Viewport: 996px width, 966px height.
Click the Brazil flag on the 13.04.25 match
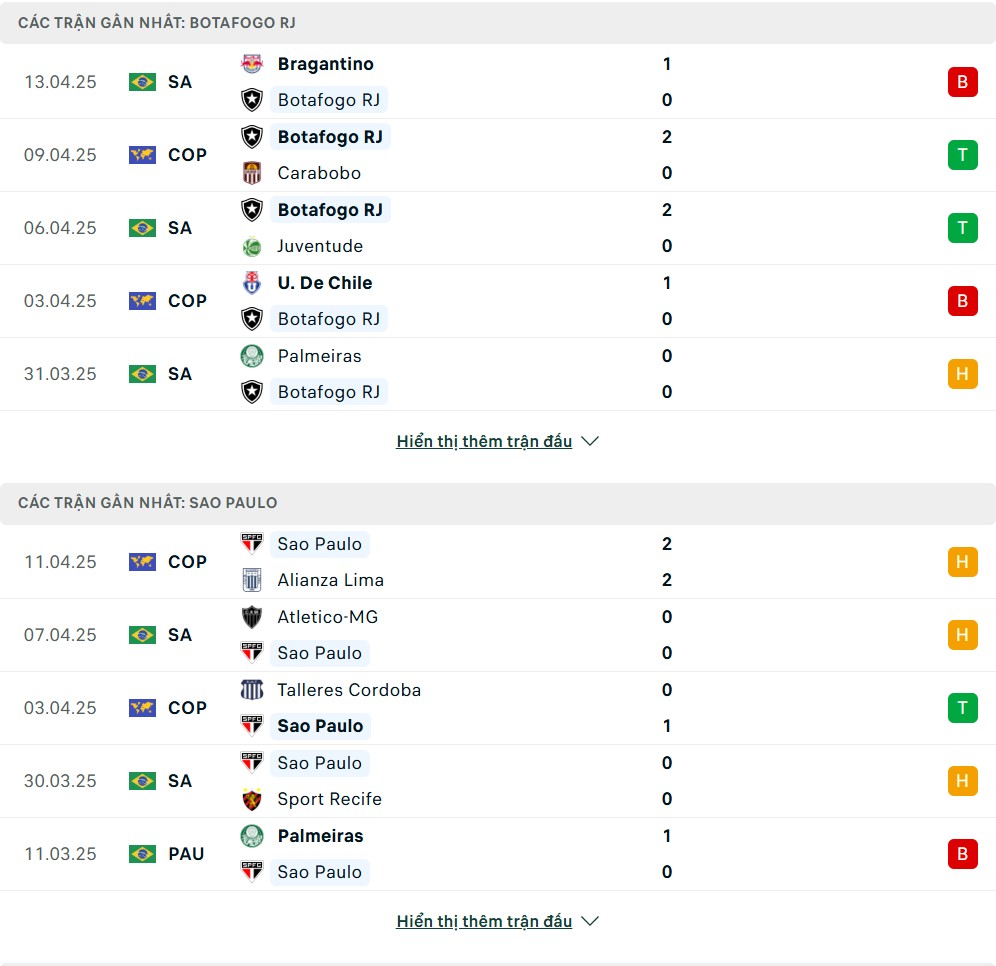(x=142, y=82)
